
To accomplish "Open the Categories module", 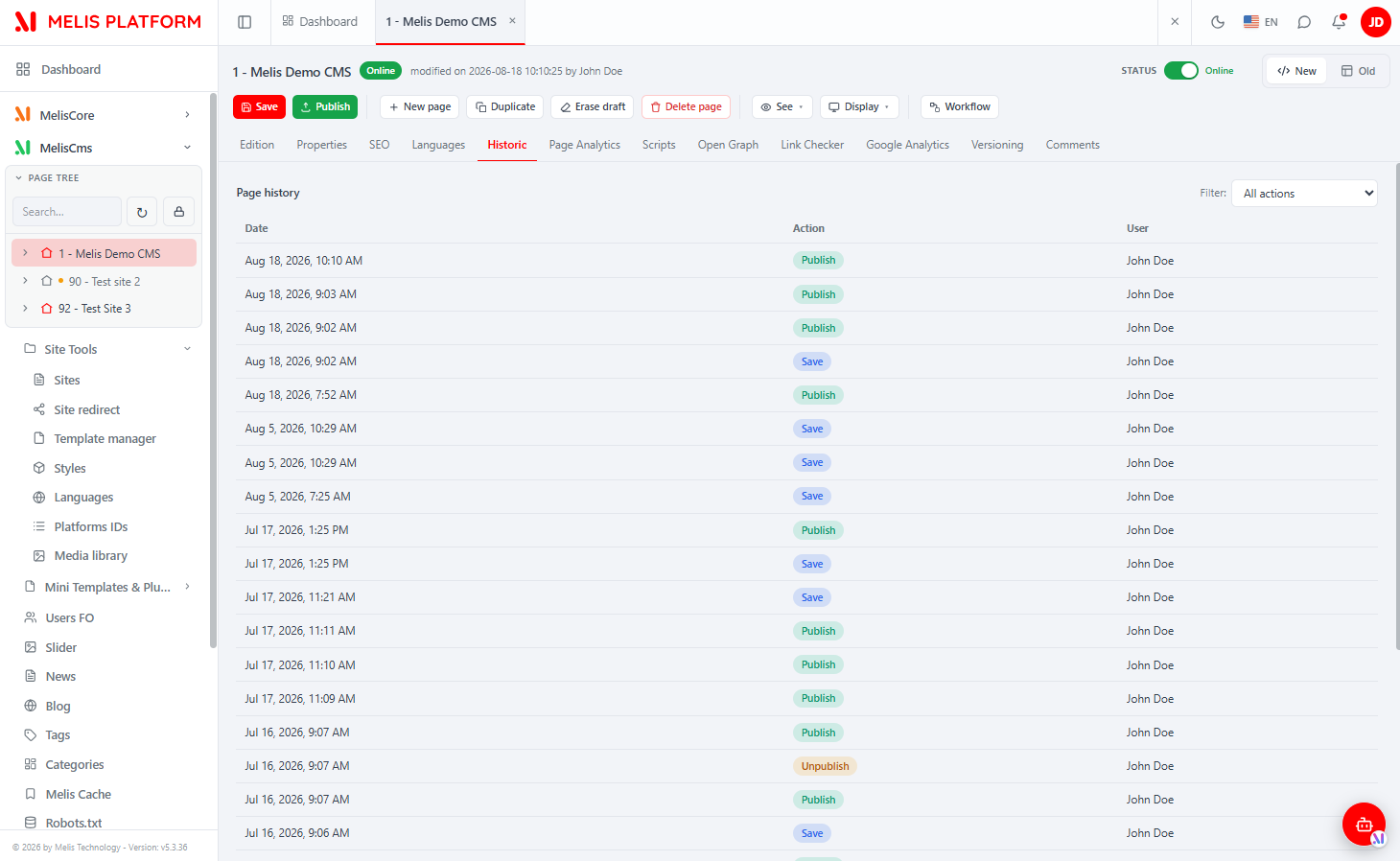I will click(75, 764).
